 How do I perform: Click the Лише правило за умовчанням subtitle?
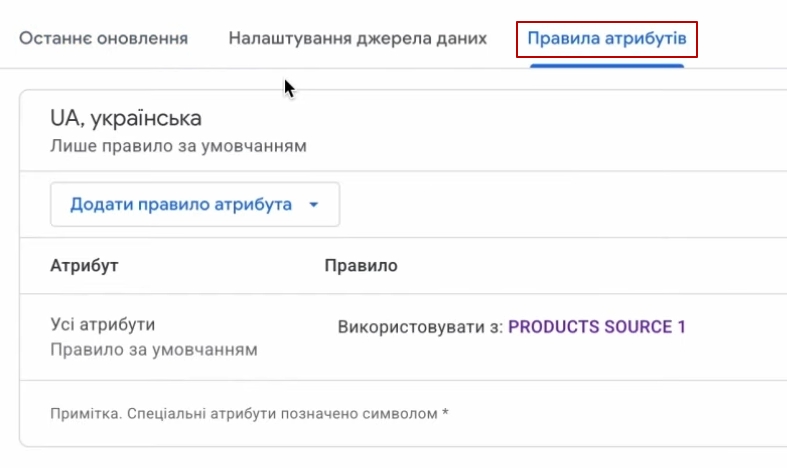177,146
